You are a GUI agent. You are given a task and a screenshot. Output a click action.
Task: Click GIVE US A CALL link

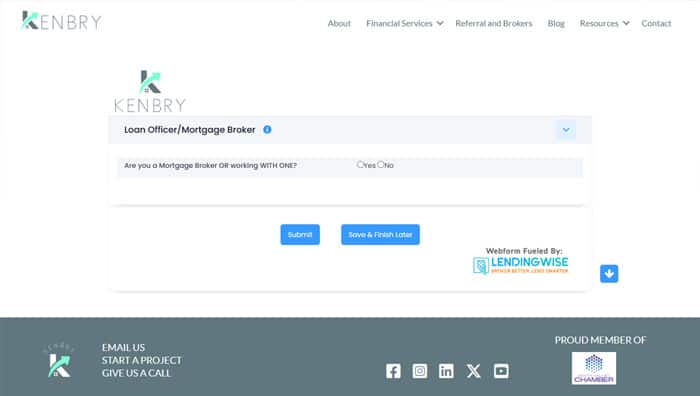136,373
